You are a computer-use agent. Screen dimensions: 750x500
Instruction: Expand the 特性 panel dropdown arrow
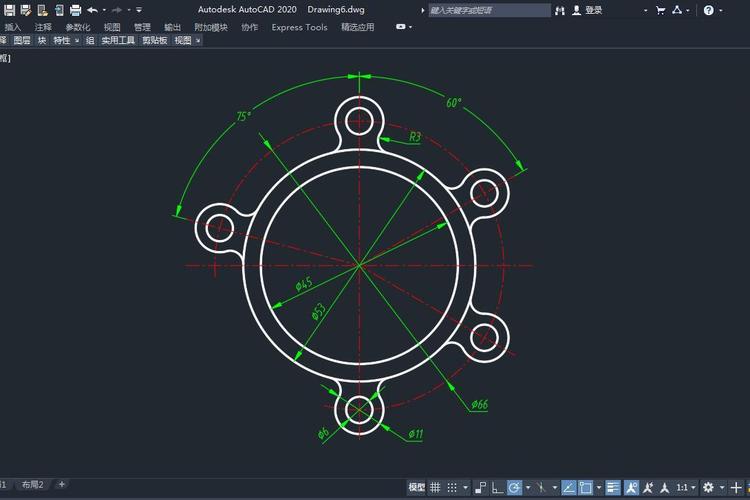(78, 41)
